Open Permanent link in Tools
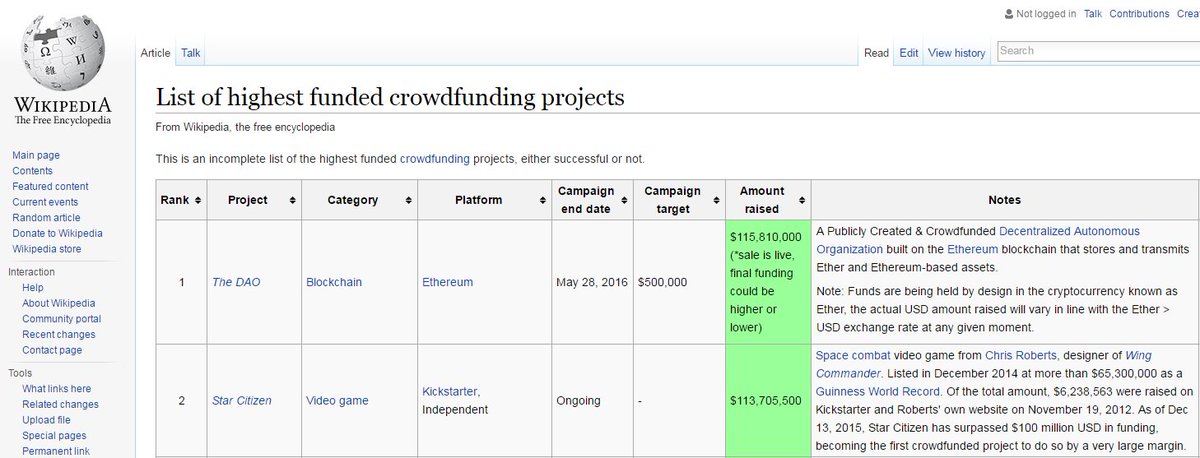 point(56,452)
